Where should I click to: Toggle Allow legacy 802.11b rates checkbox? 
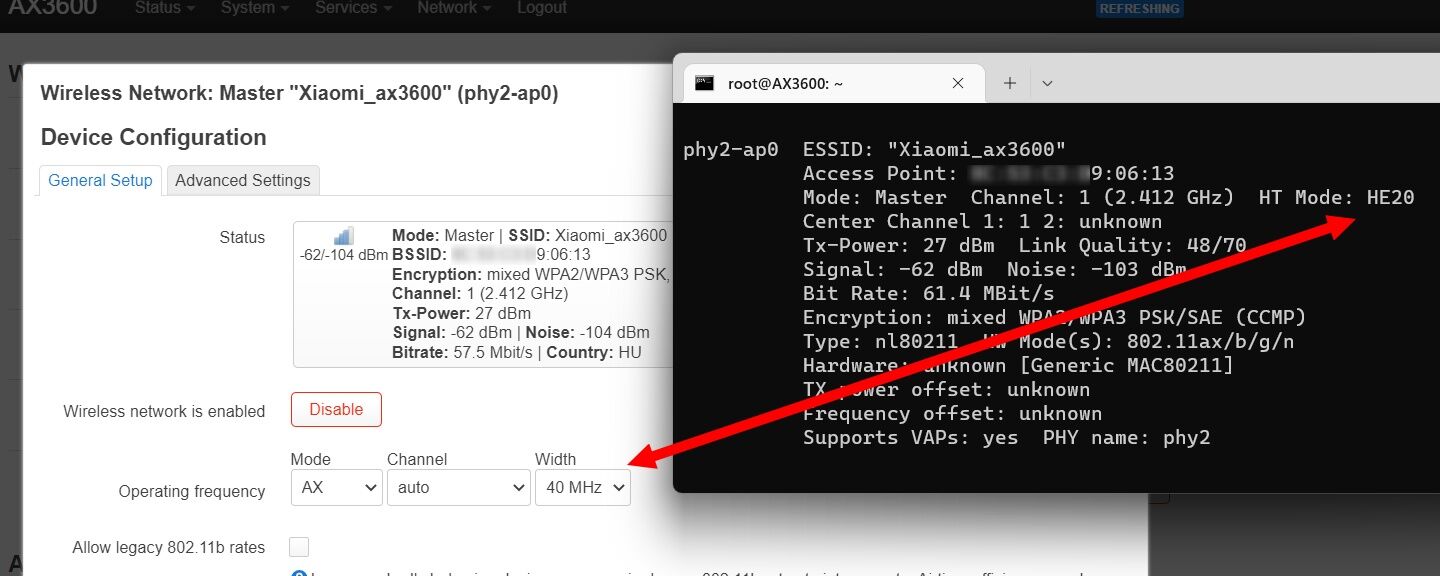(x=299, y=547)
